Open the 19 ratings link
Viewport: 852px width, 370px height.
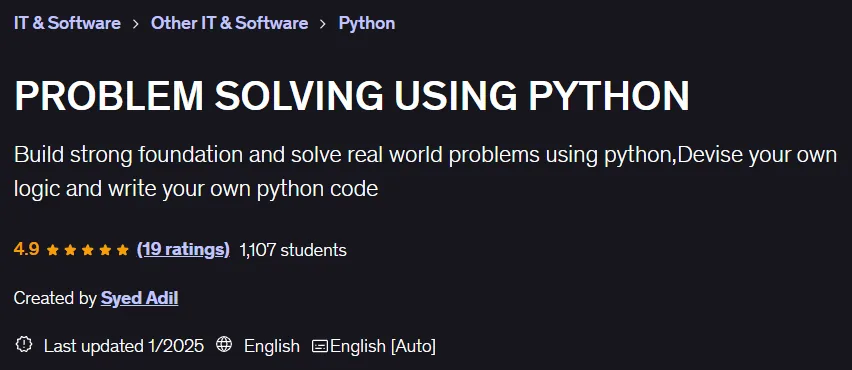[183, 249]
